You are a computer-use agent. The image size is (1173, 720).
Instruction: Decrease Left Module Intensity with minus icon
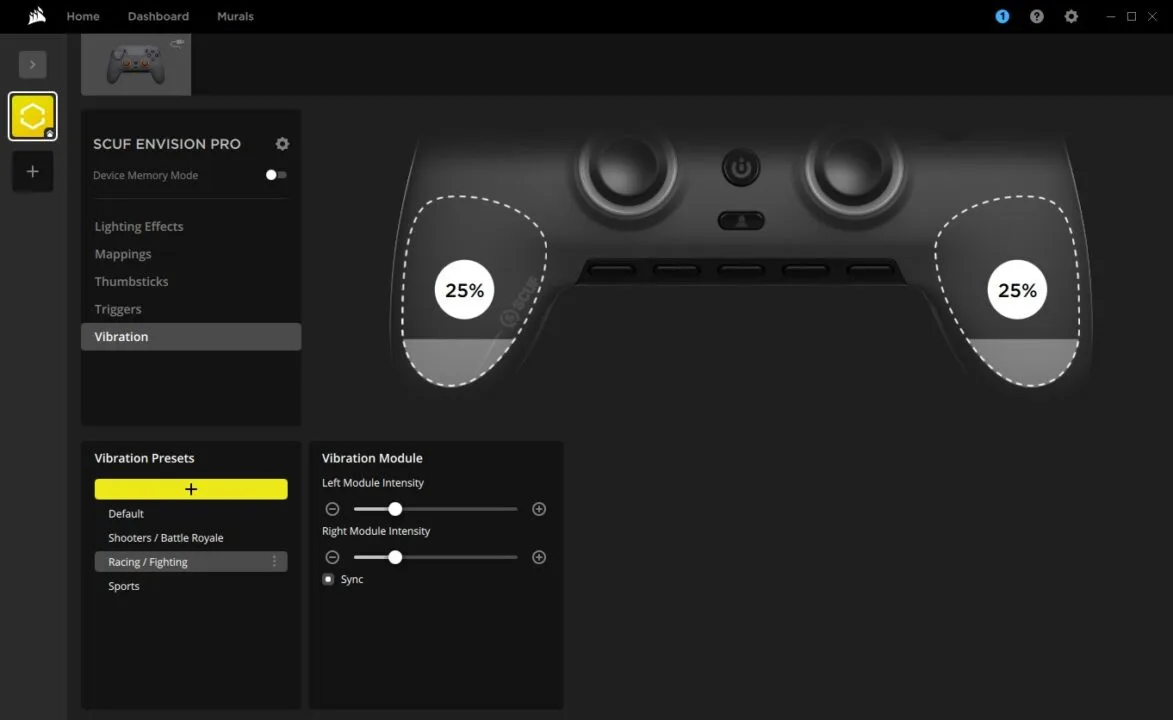point(332,508)
